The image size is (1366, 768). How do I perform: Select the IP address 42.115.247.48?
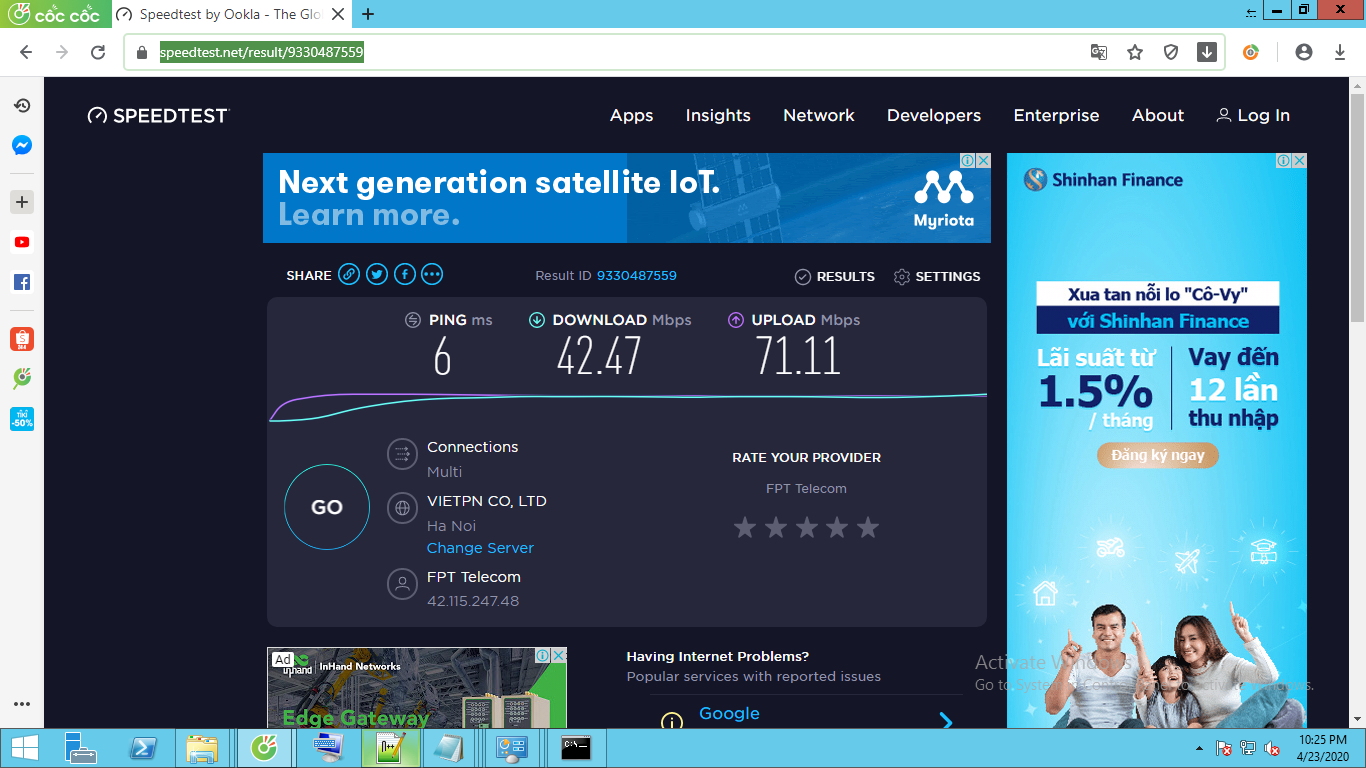[473, 601]
